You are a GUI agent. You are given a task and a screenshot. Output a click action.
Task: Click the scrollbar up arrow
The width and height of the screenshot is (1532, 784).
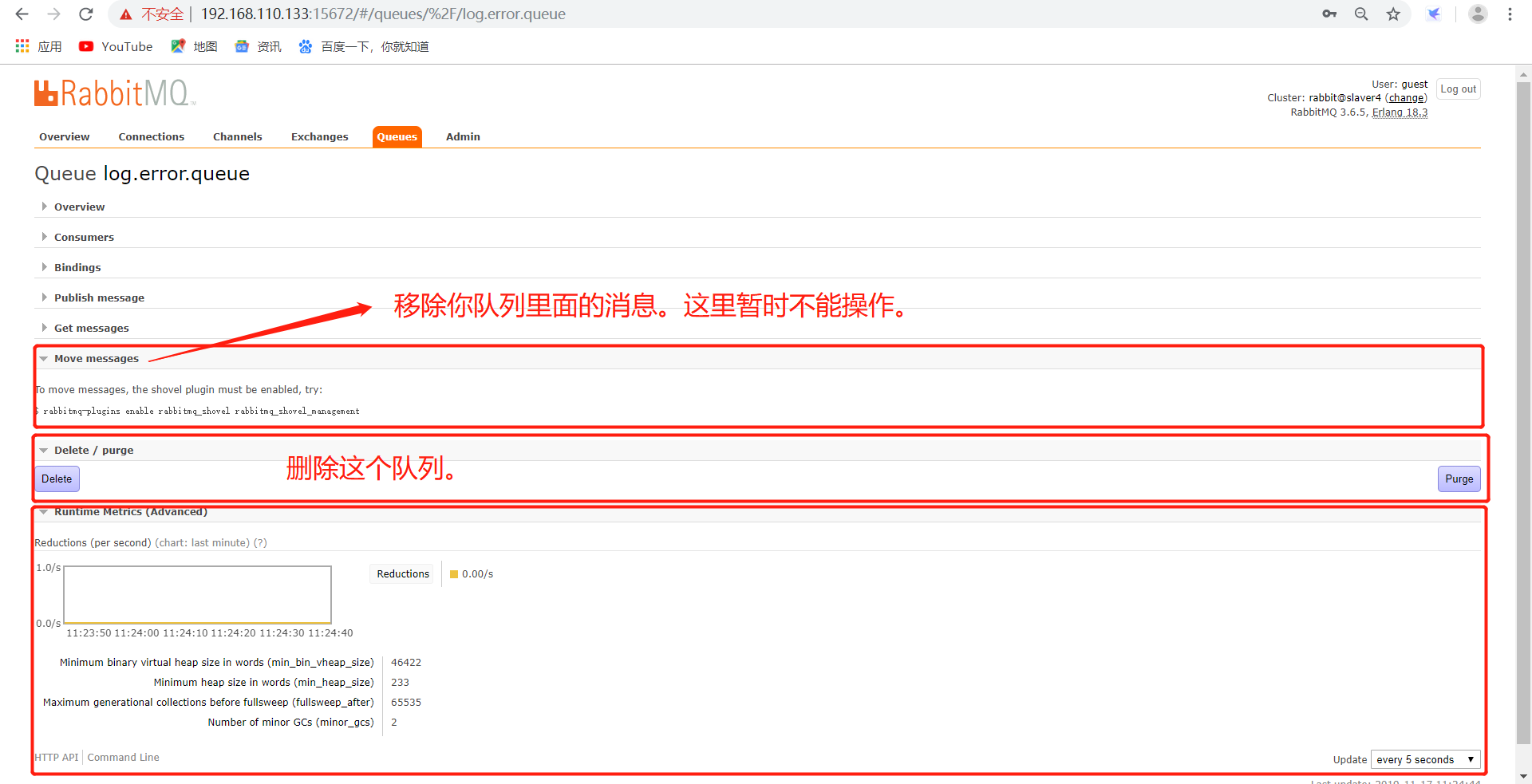1523,74
